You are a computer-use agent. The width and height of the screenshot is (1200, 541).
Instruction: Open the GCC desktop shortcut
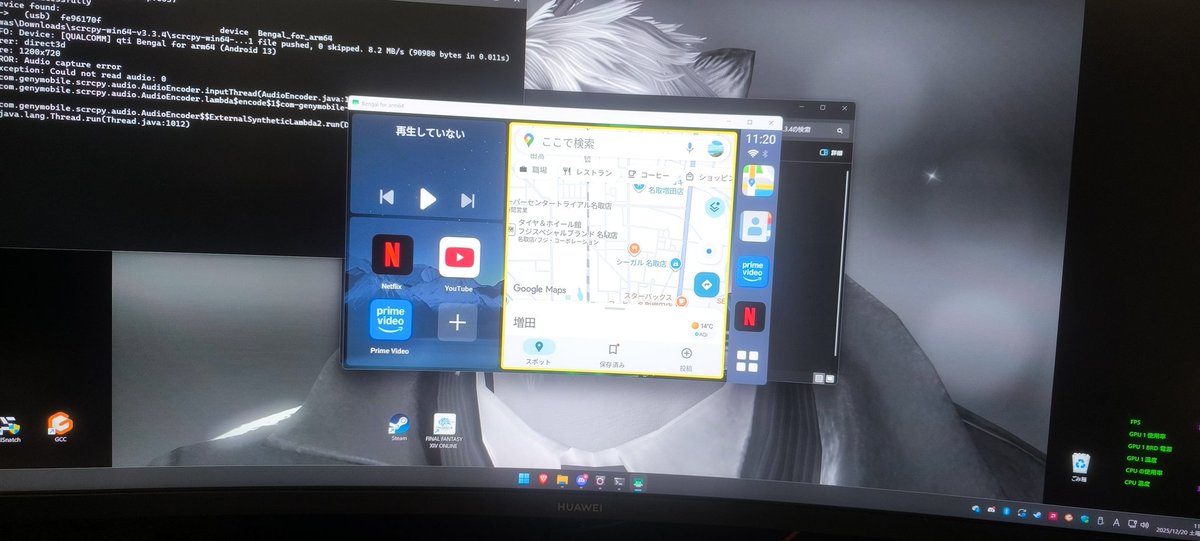pos(59,427)
